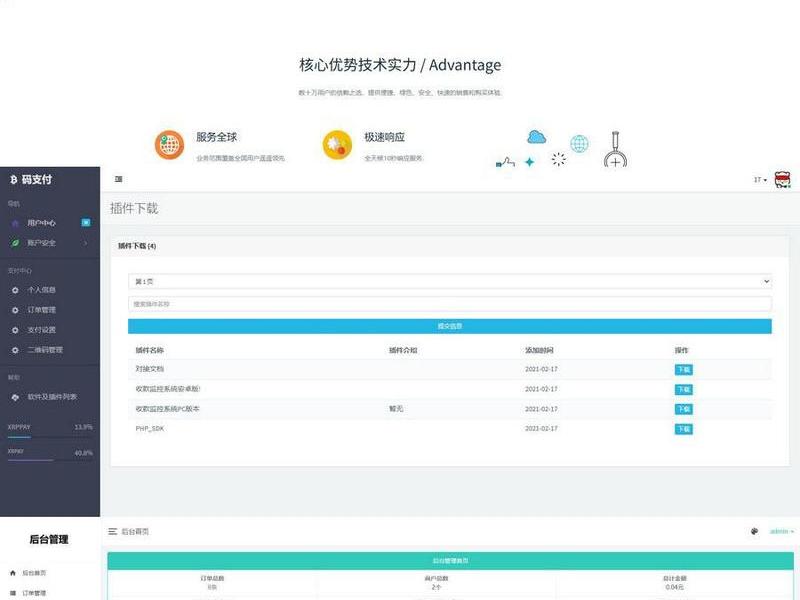800x600 pixels.
Task: Open the admin account dropdown
Action: [x=782, y=532]
